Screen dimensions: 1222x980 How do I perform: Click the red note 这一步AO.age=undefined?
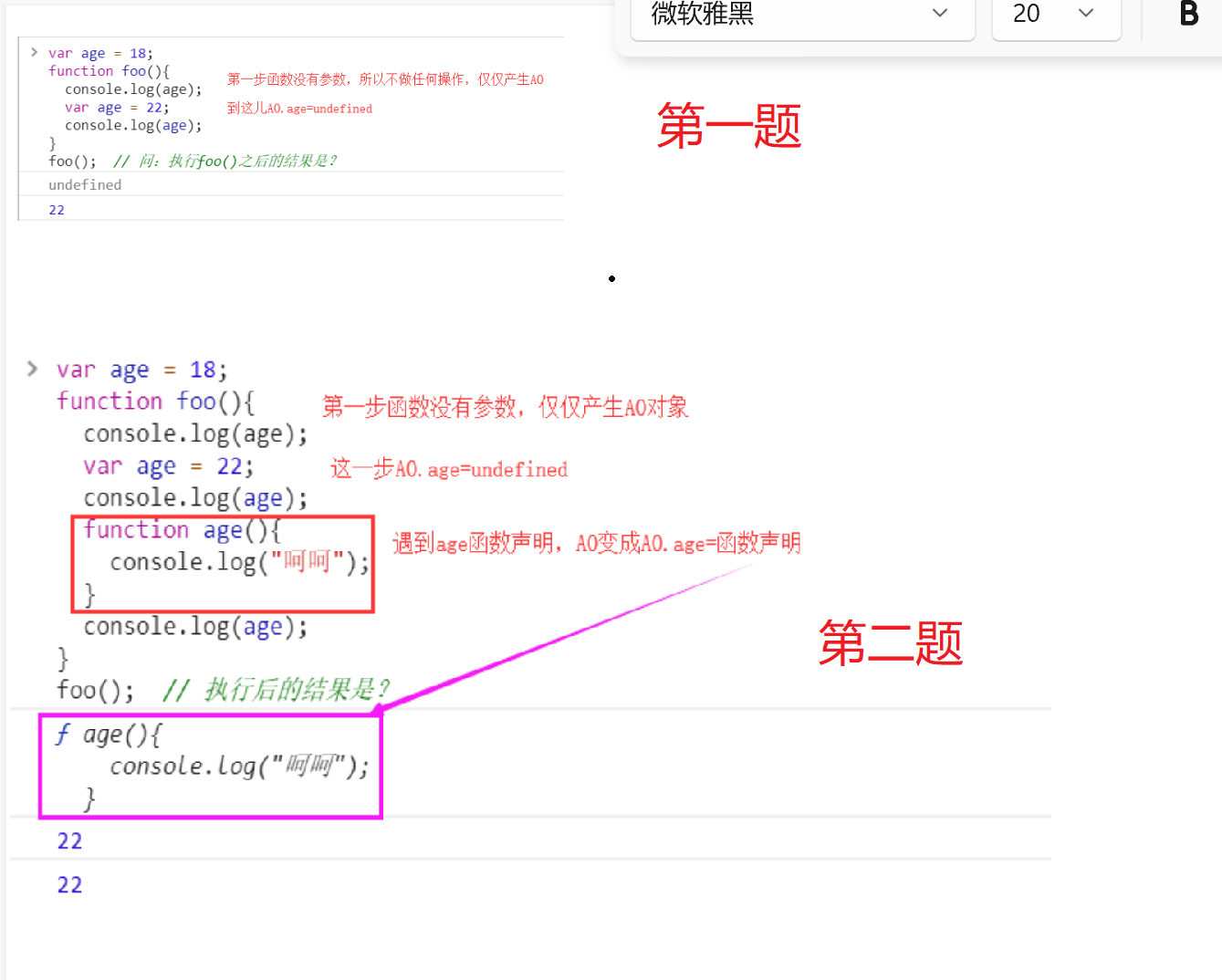click(449, 469)
